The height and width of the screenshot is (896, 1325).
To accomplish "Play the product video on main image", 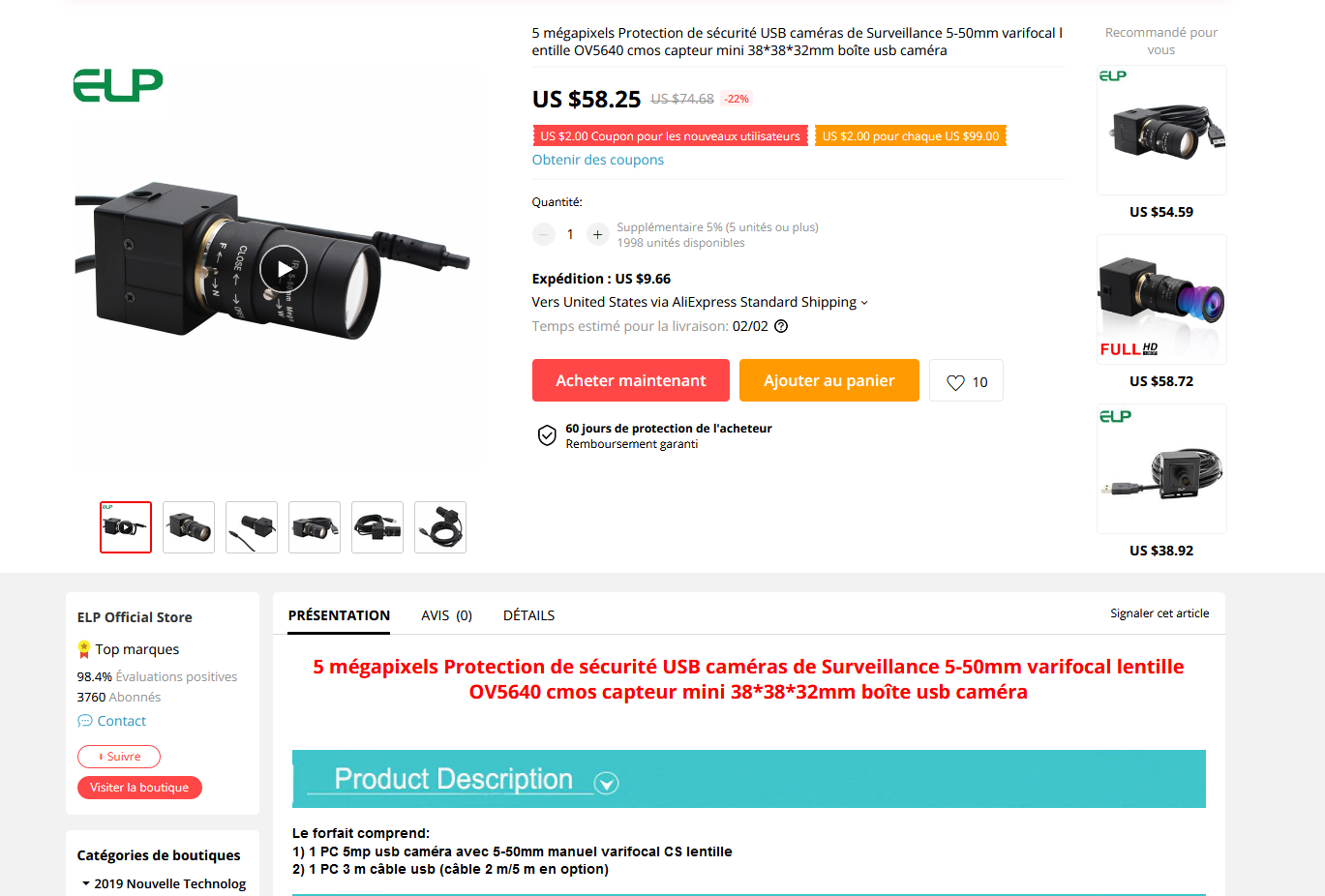I will click(x=283, y=270).
